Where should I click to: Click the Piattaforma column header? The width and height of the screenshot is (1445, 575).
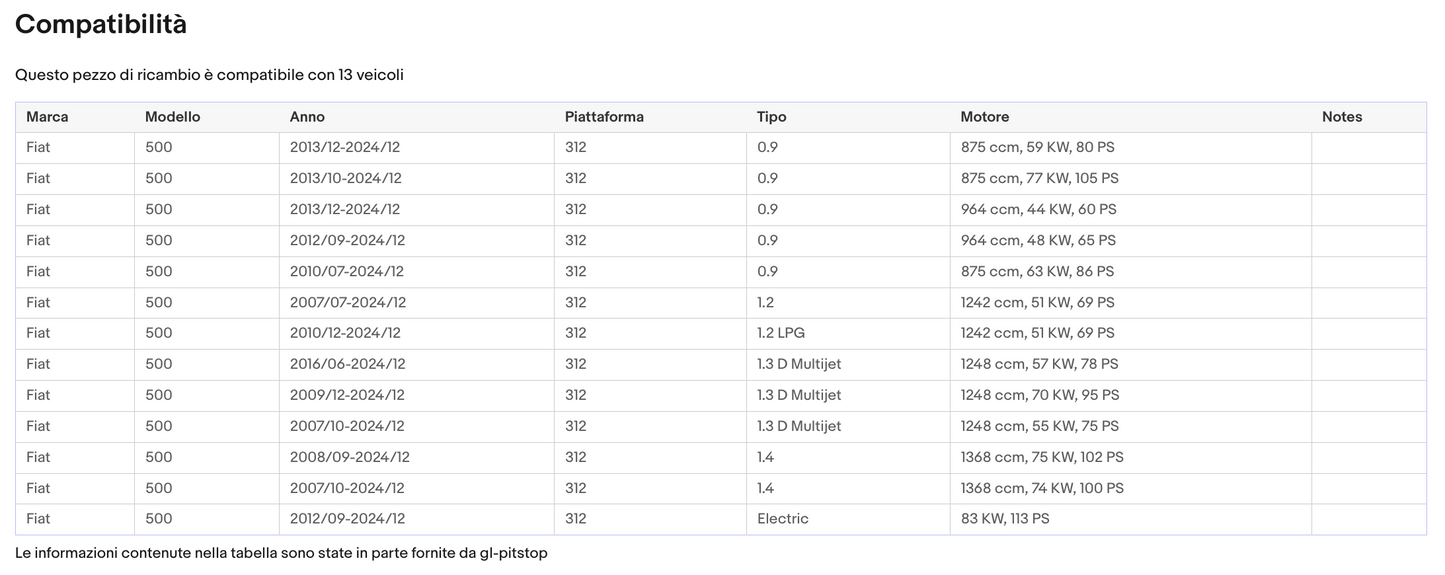604,117
